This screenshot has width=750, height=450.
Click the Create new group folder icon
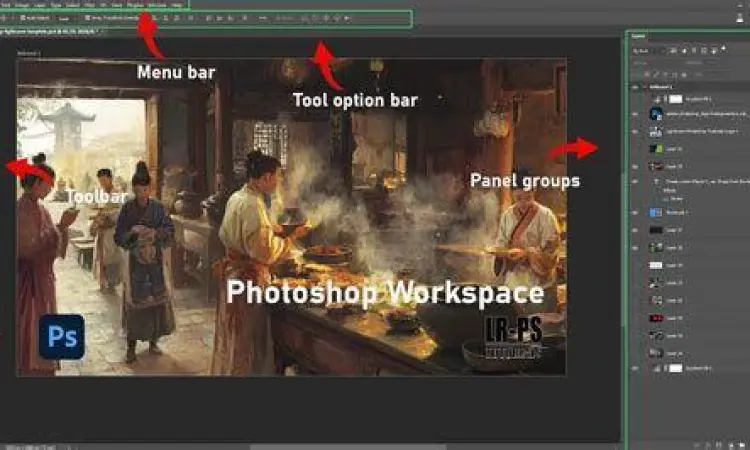(x=718, y=444)
